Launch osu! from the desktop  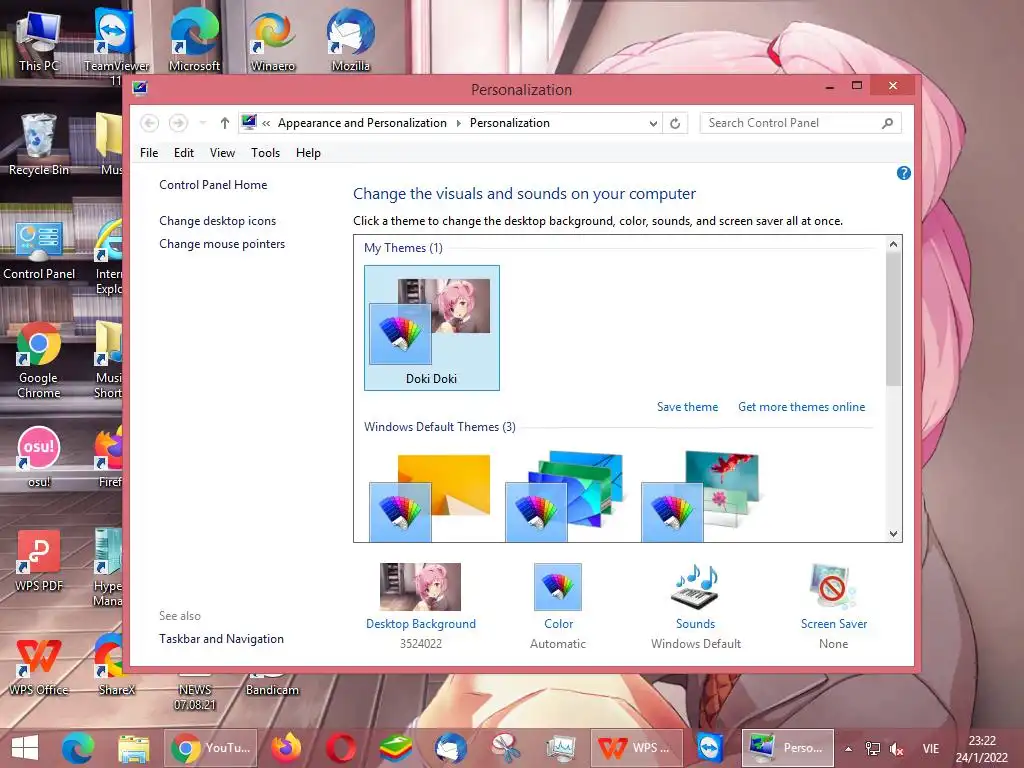(x=39, y=456)
